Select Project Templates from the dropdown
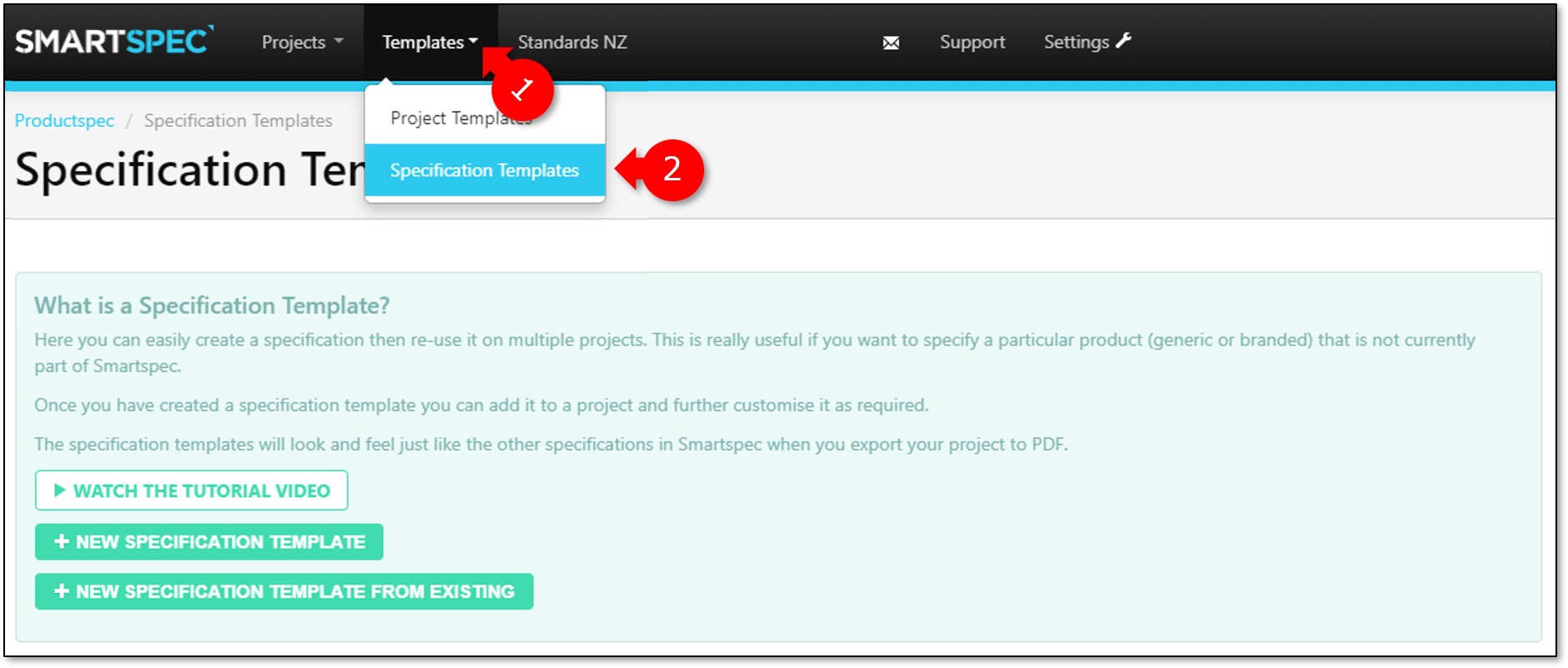 tap(443, 118)
